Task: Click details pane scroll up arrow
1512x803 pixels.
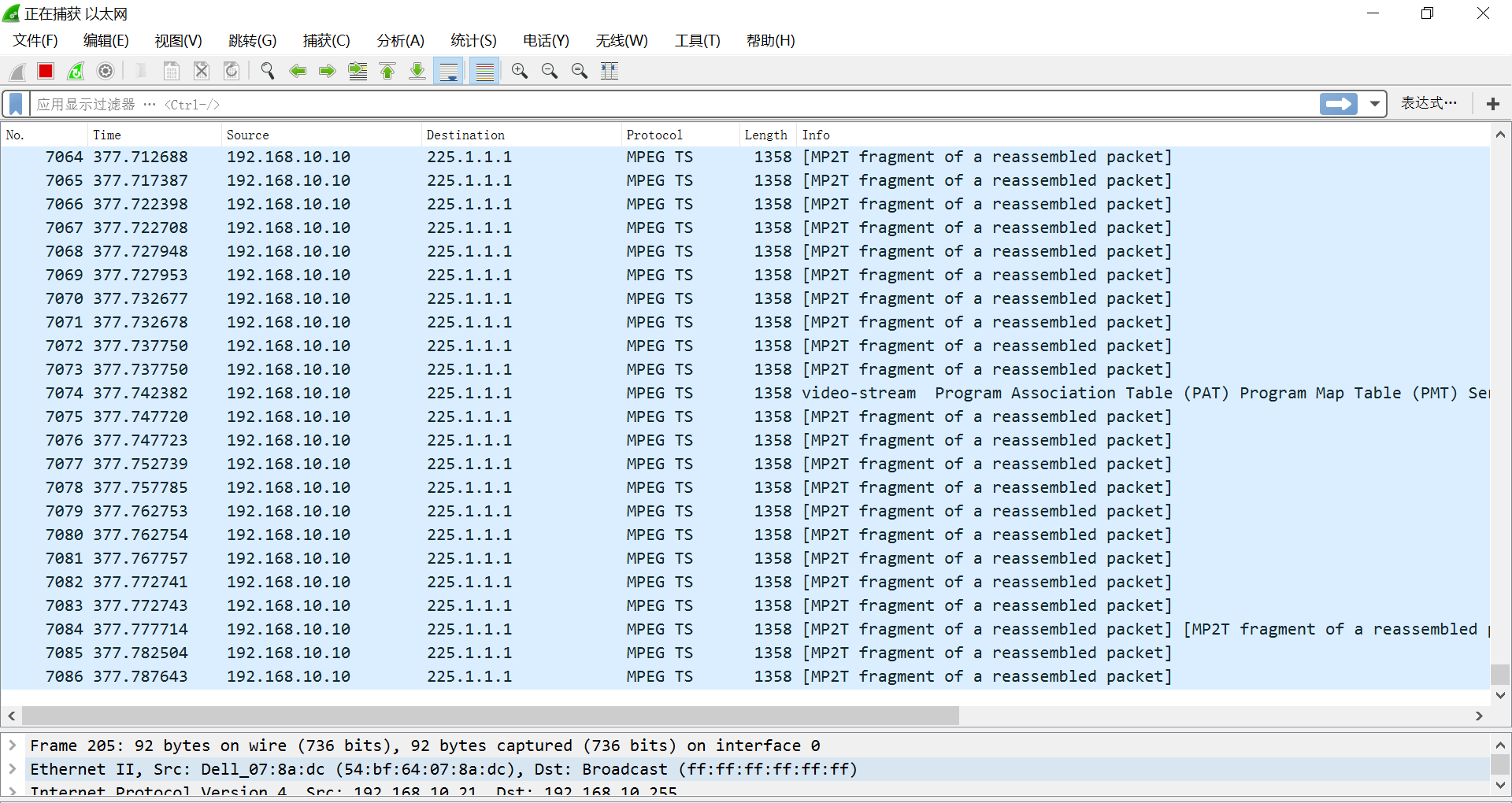Action: pos(1500,745)
